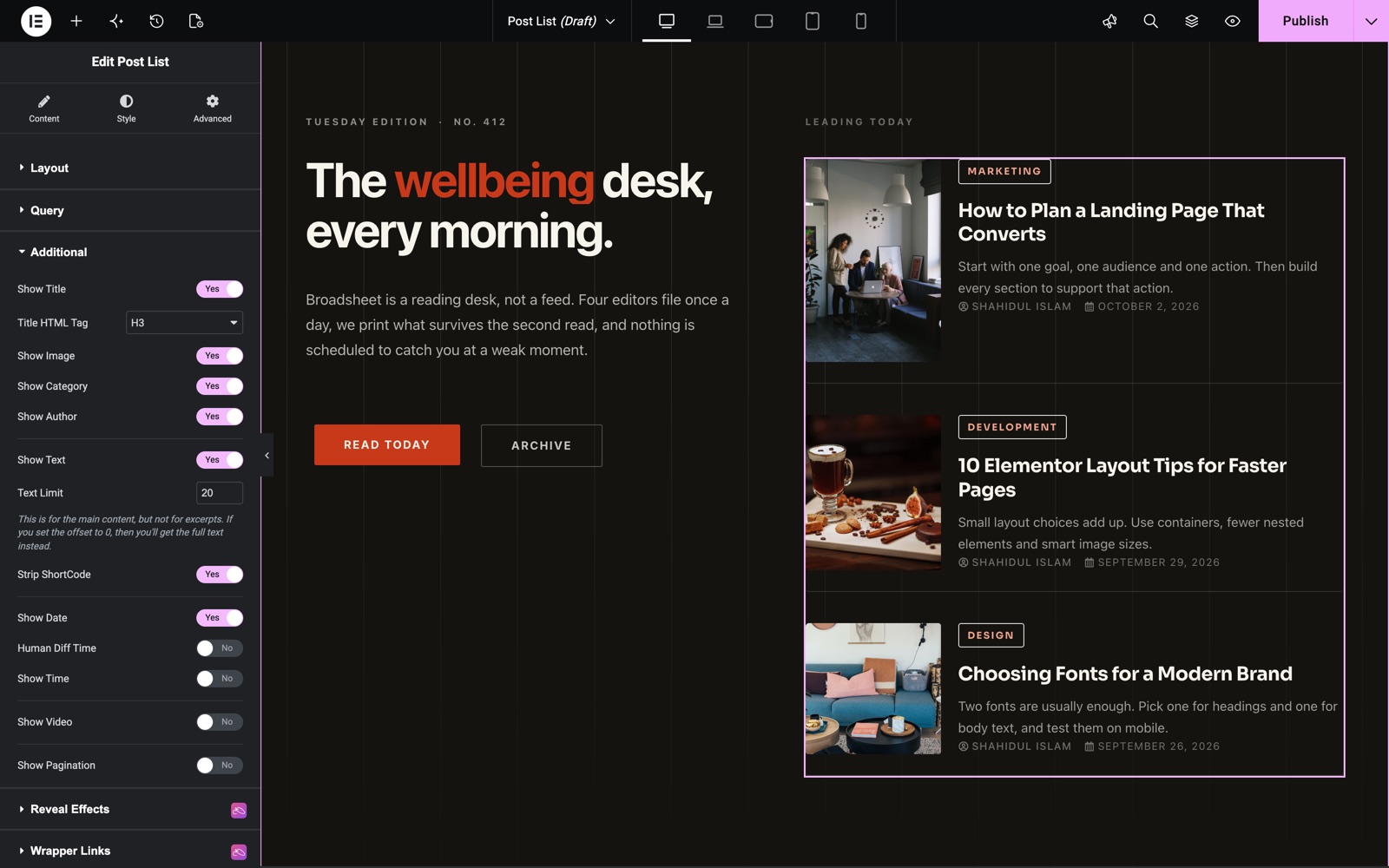Turn off the Show Title toggle

219,289
